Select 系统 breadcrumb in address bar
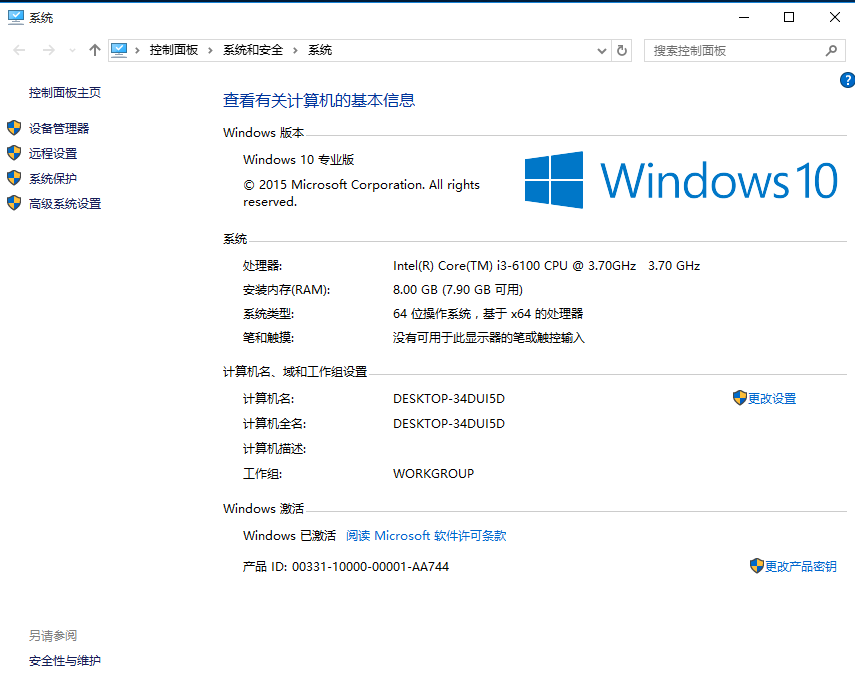The width and height of the screenshot is (855, 687). [x=320, y=50]
